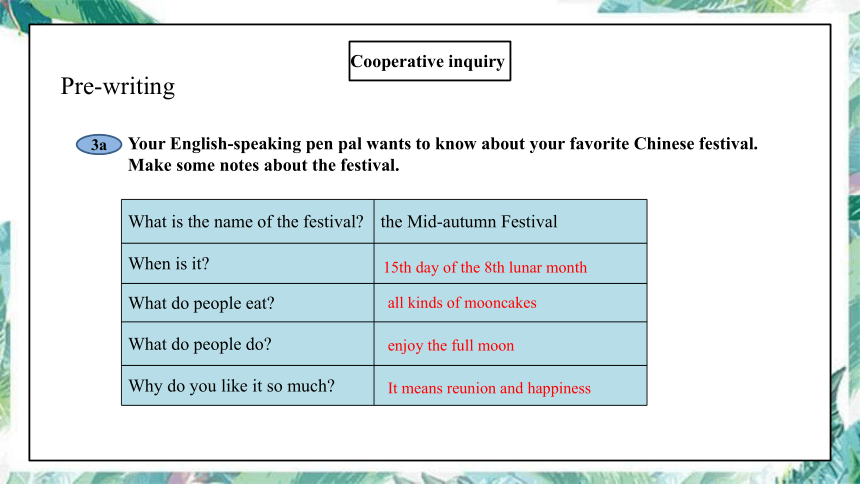Select the 'When is it?' table cell

pos(247,264)
